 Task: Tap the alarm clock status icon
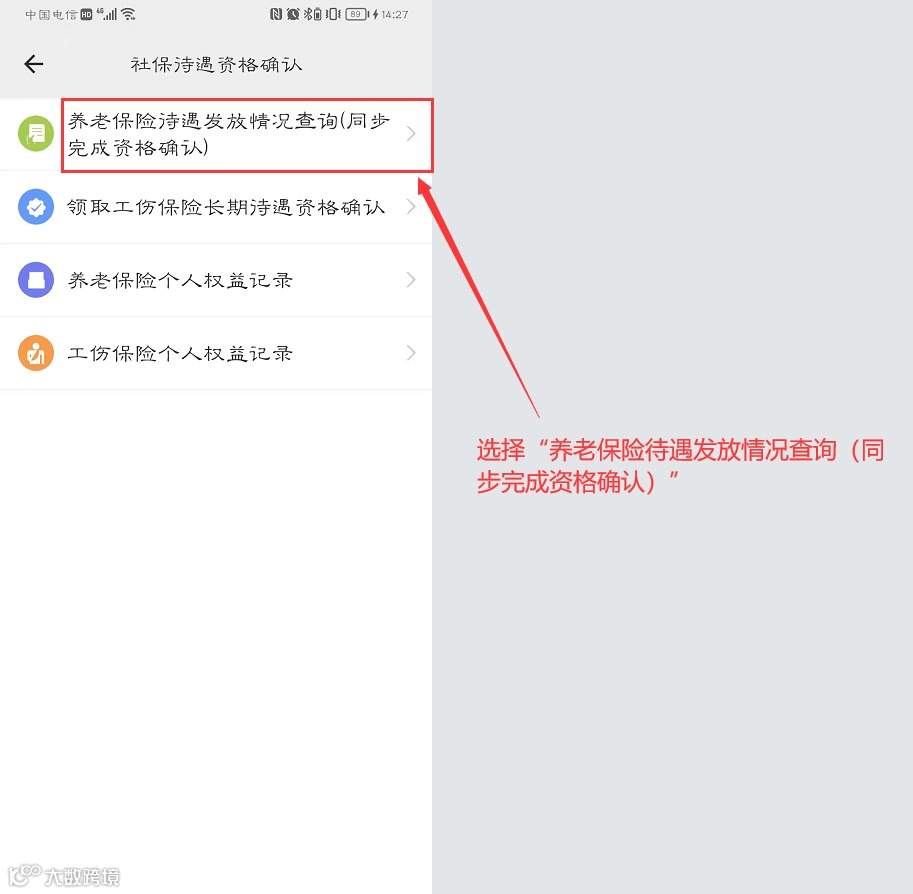click(x=293, y=14)
